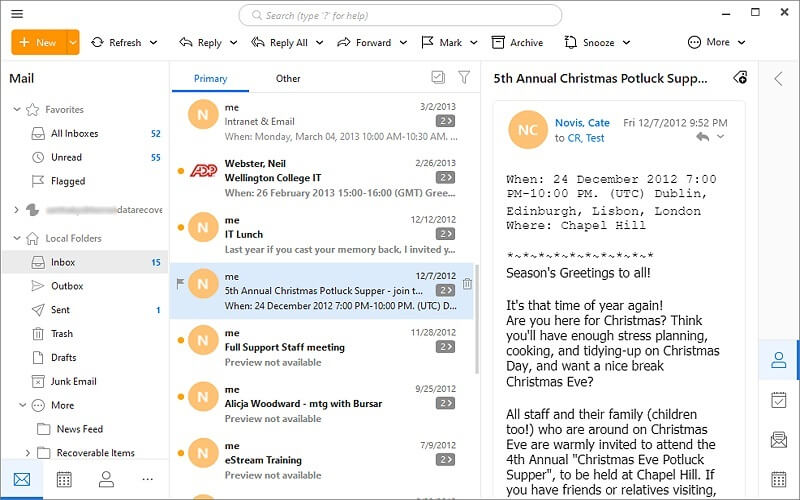The image size is (800, 500).
Task: Click the reply arrow in message header
Action: 703,137
